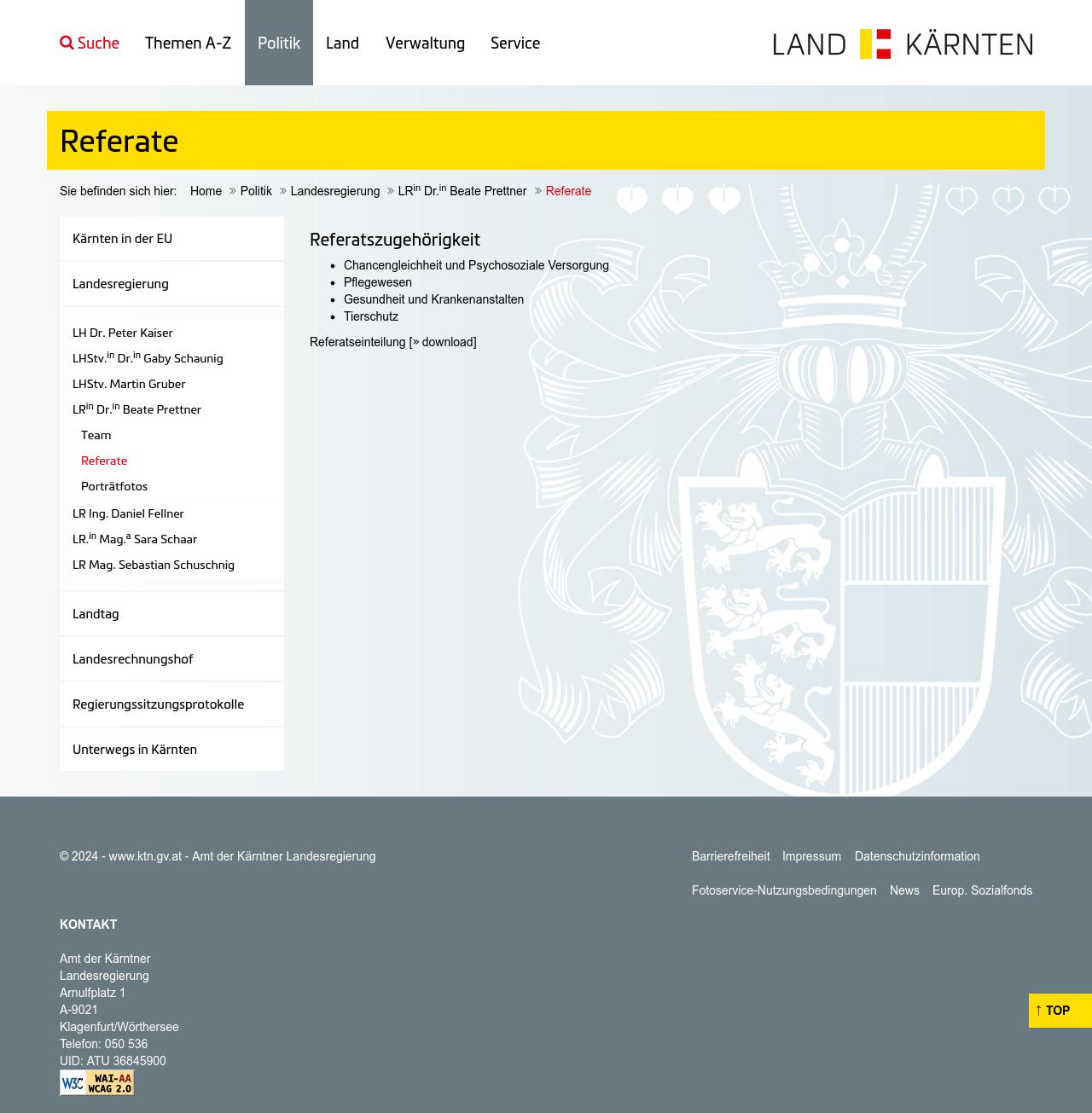Select LRin Dr.in Beate Prettner in sidebar
This screenshot has height=1113, width=1092.
coord(136,409)
